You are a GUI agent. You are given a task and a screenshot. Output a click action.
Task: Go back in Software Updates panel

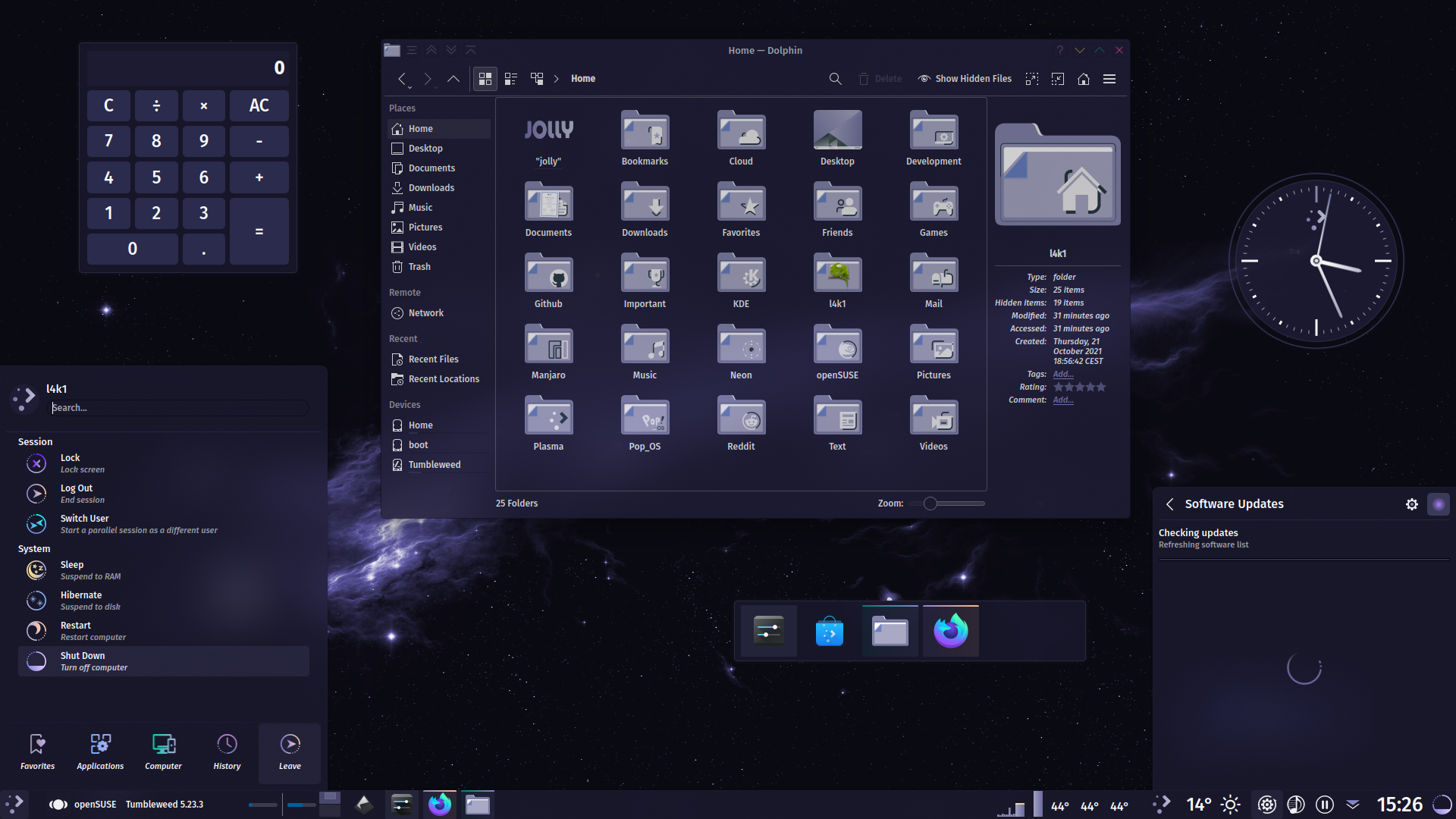pyautogui.click(x=1170, y=504)
